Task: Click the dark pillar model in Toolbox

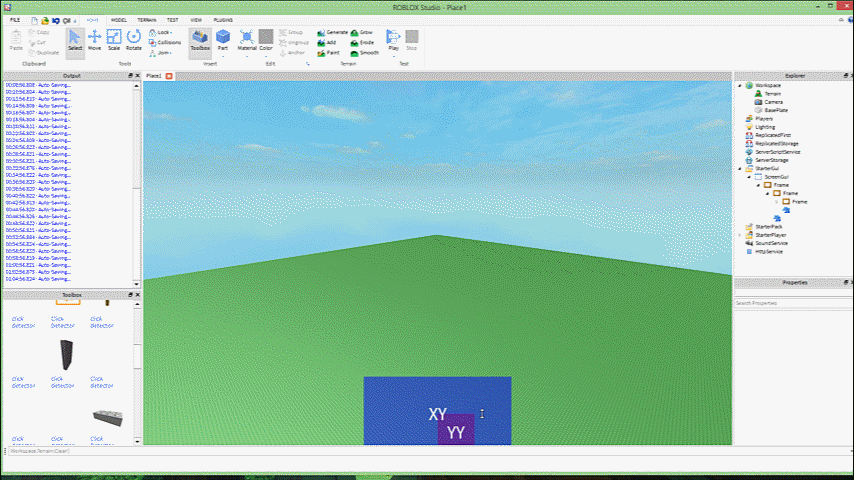Action: (66, 355)
